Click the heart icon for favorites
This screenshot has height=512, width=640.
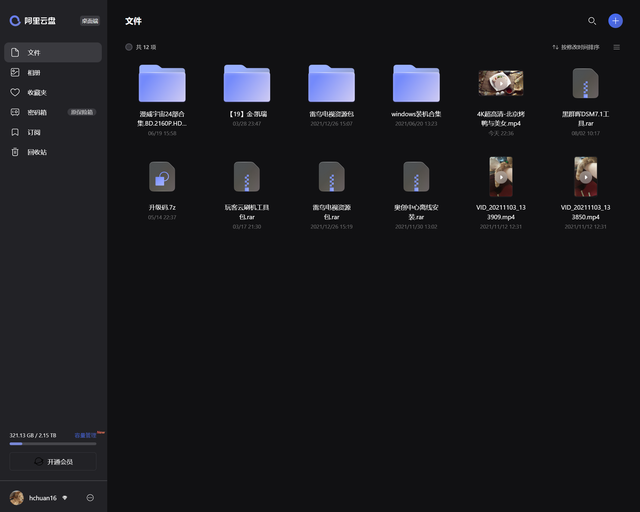coord(15,92)
